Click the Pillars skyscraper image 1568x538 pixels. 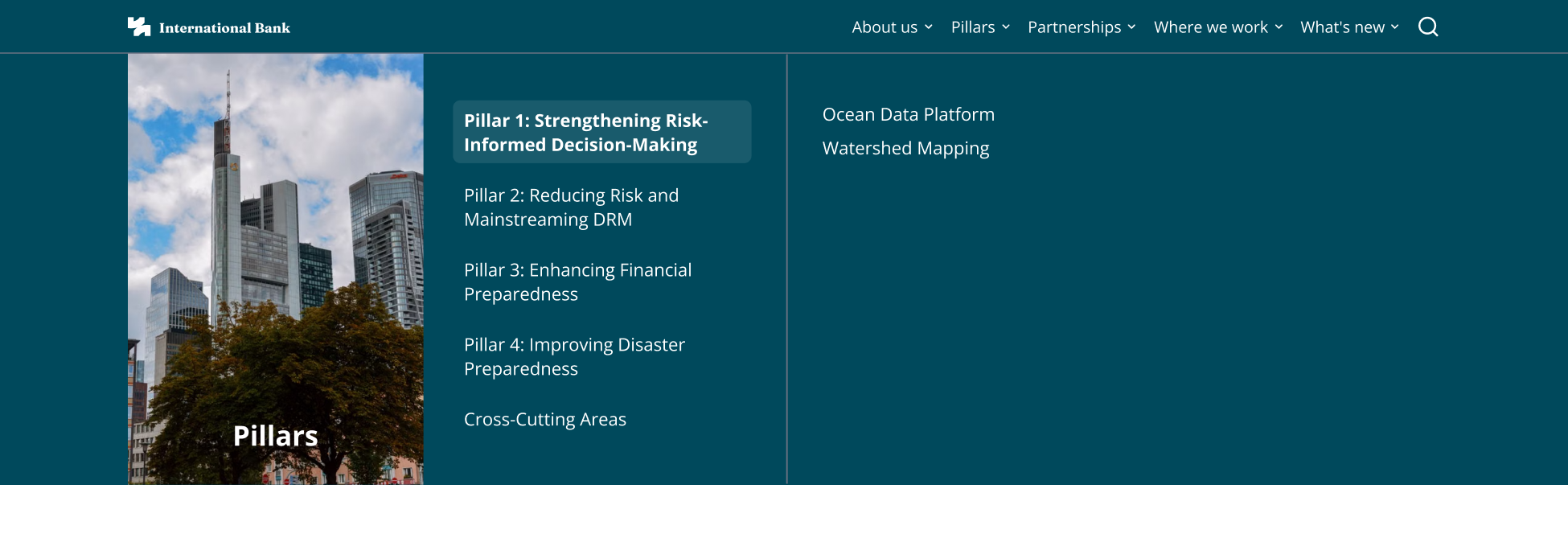coord(276,269)
